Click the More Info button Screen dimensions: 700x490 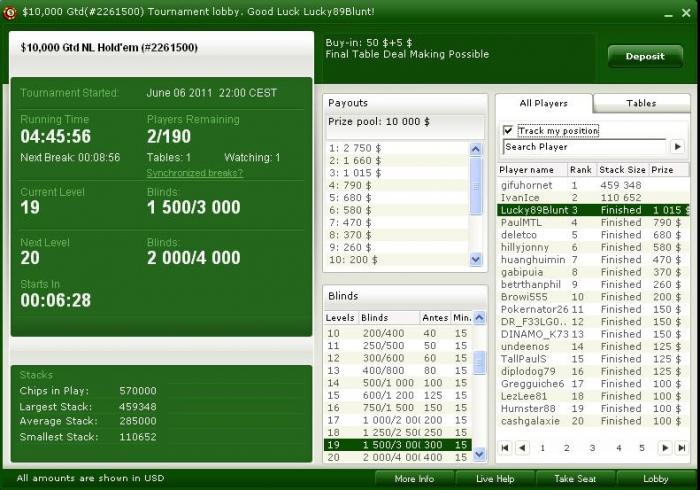(x=414, y=479)
